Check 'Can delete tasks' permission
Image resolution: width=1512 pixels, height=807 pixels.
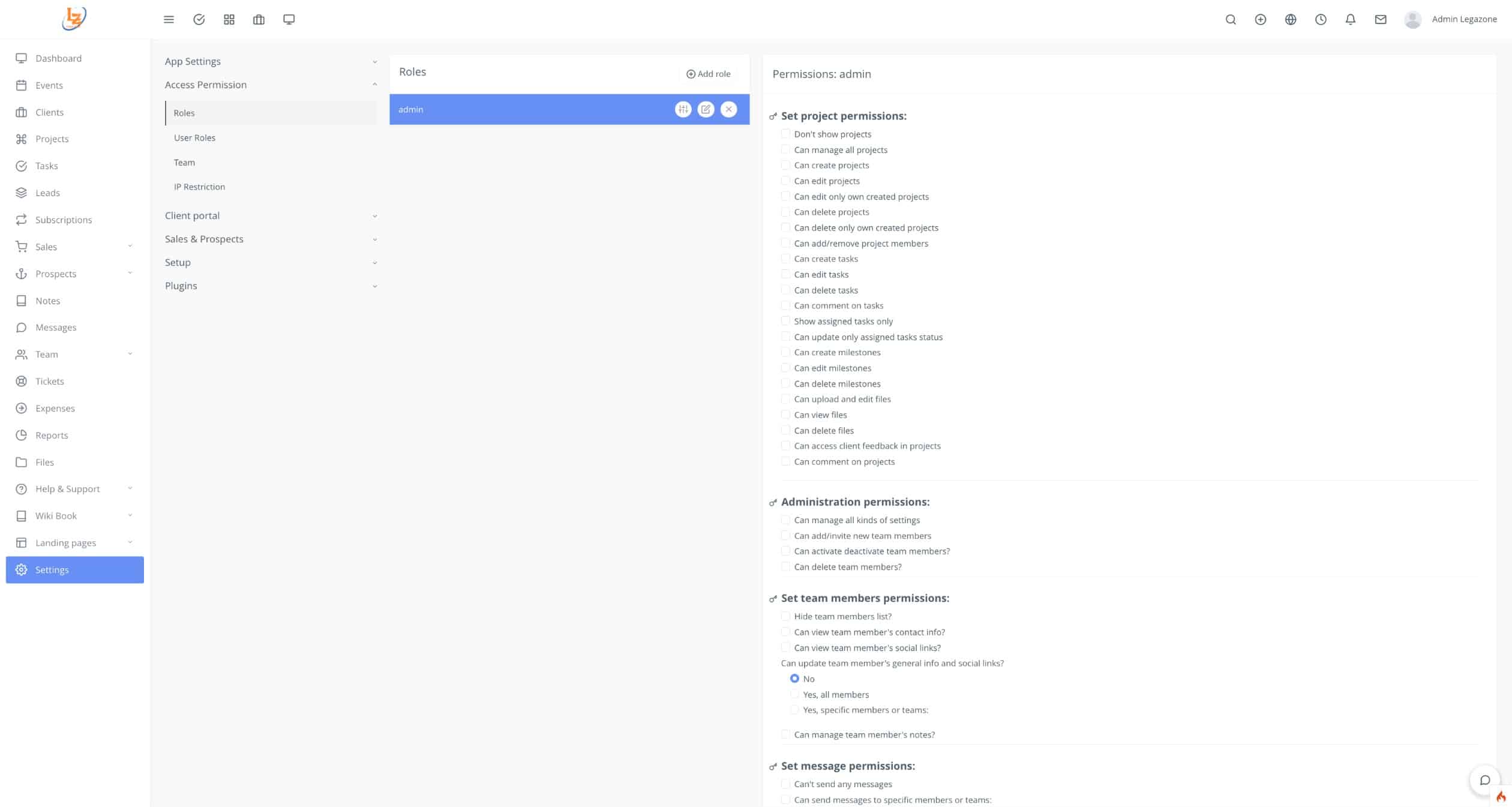tap(785, 290)
